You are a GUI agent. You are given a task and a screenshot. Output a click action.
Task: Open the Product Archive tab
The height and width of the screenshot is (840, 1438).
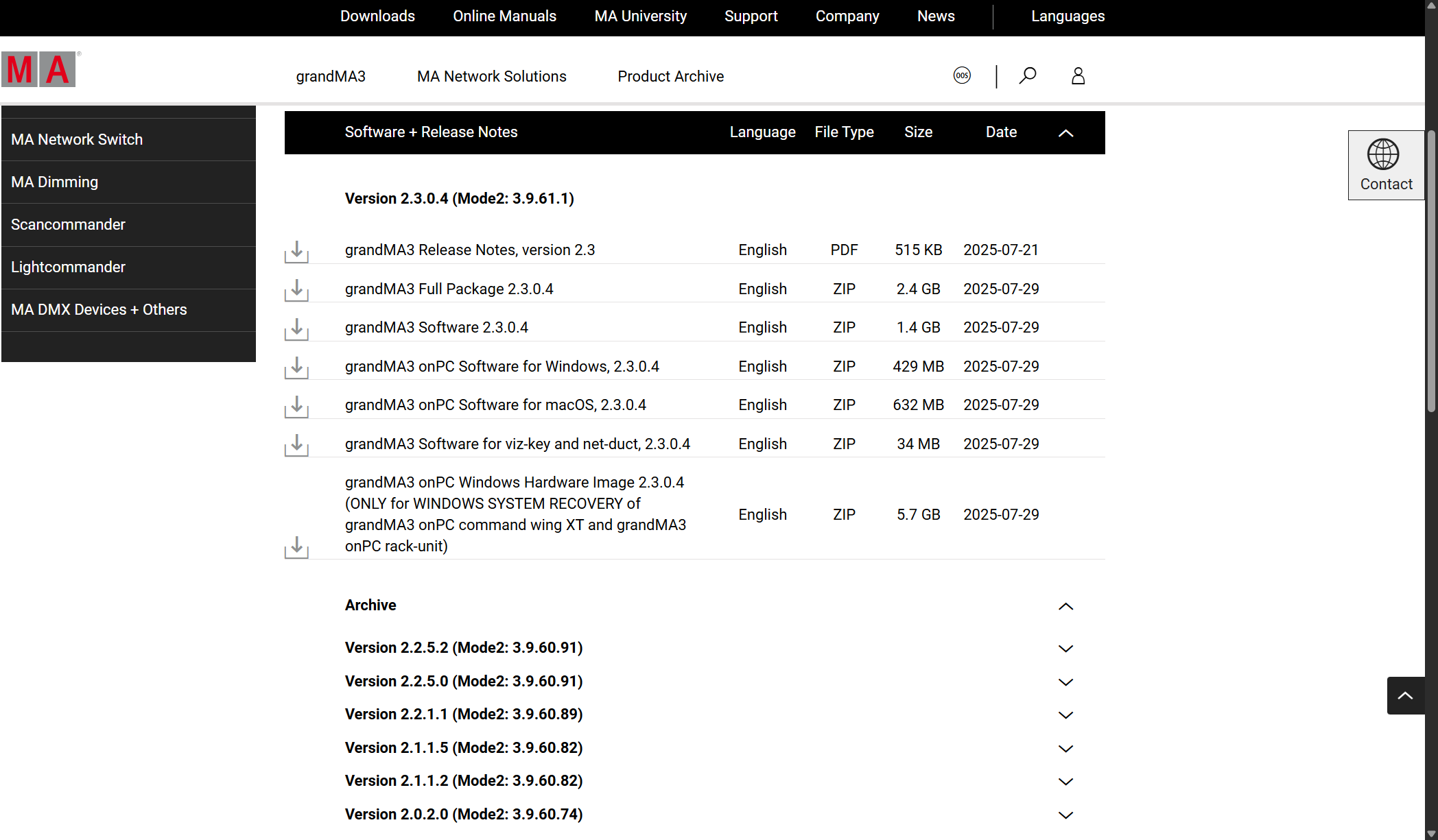tap(670, 77)
